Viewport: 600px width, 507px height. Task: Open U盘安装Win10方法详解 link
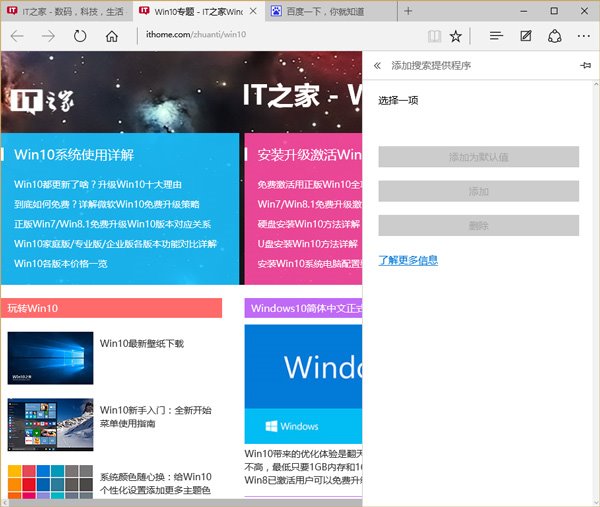(308, 244)
